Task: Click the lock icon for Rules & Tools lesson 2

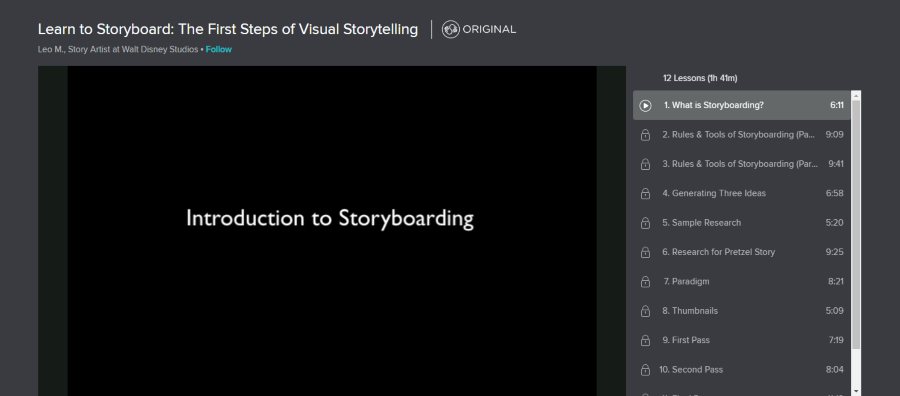Action: (645, 135)
